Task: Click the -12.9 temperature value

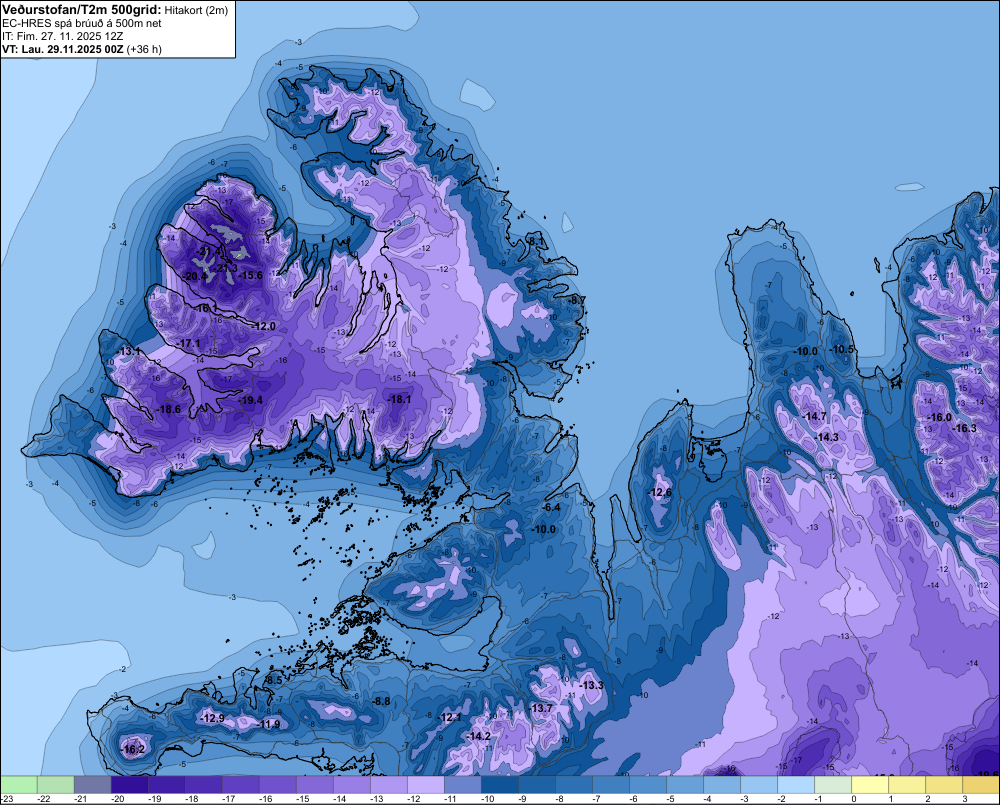Action: 212,718
